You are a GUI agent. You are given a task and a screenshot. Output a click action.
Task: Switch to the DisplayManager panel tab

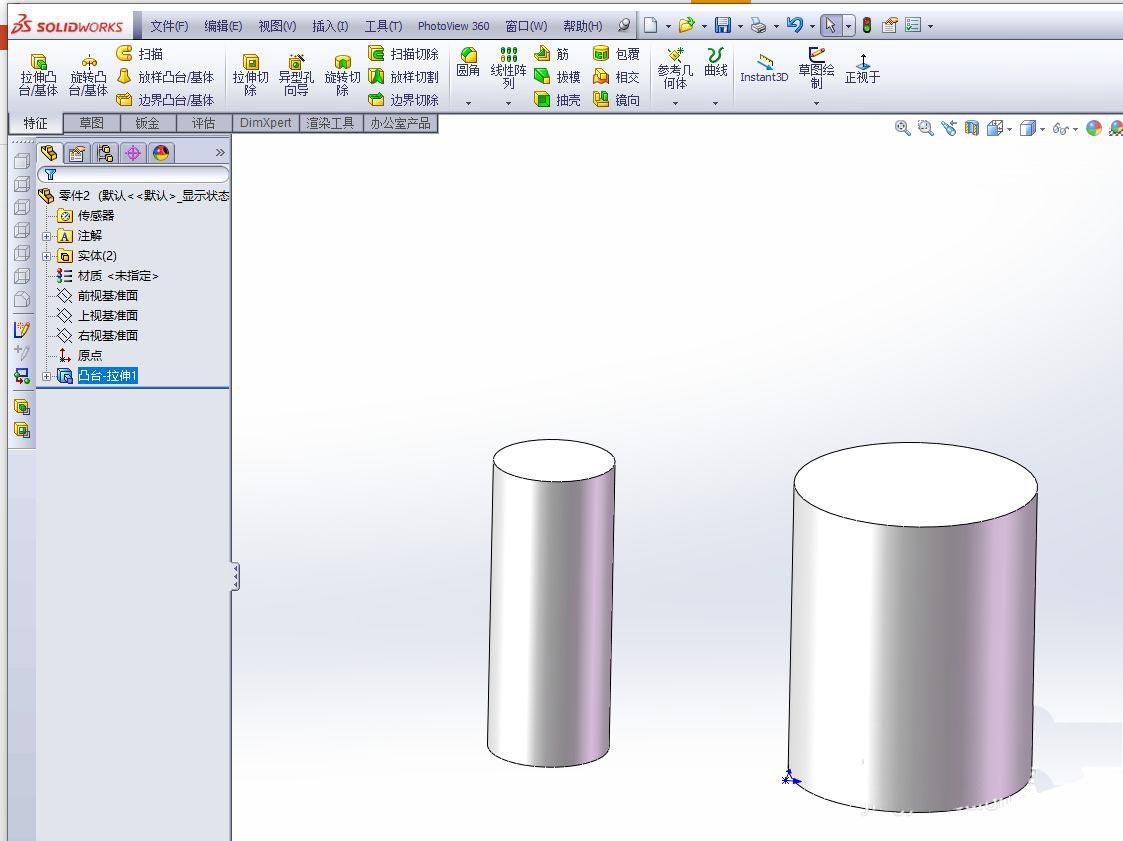pyautogui.click(x=160, y=153)
